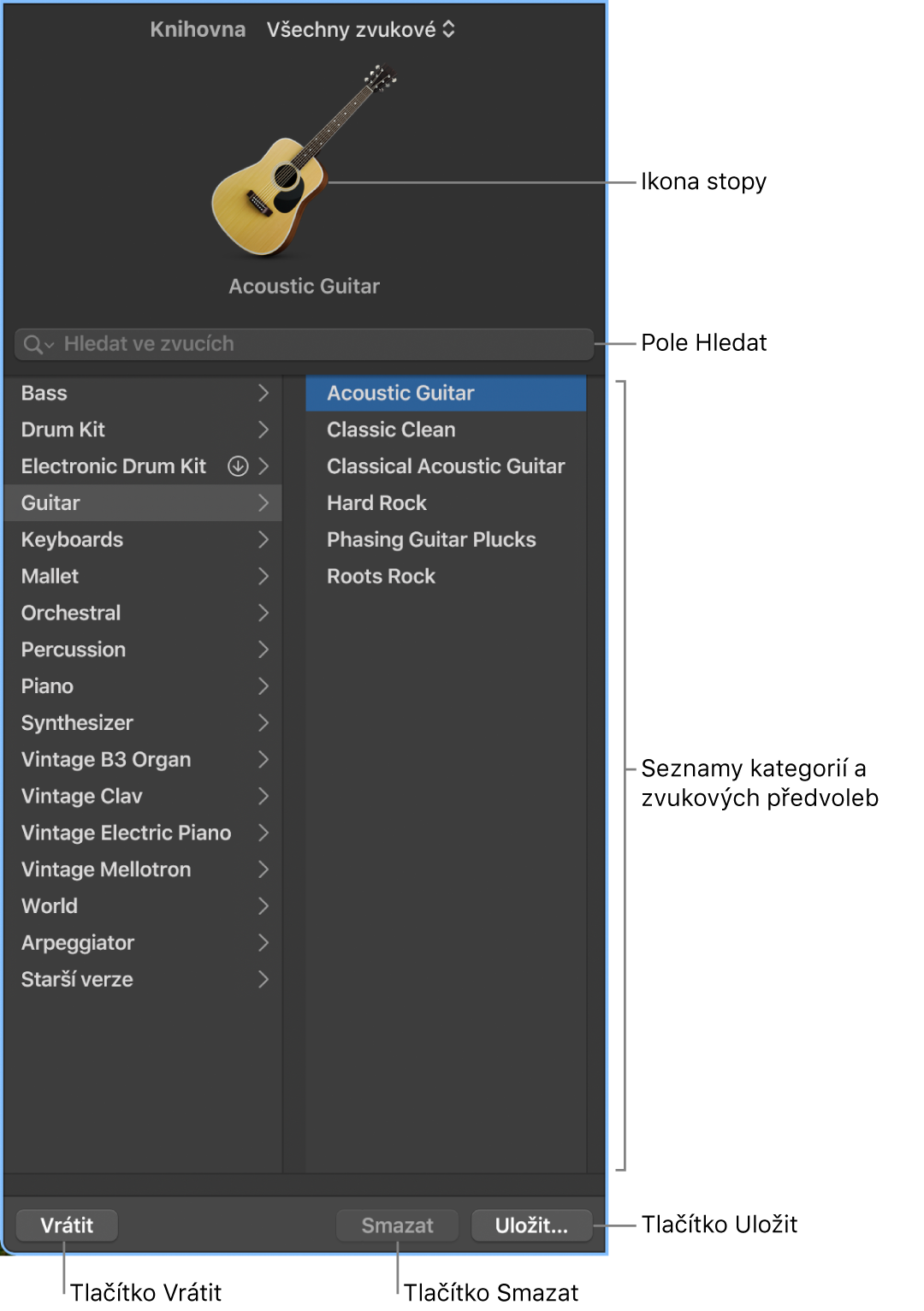Choose the Classic Clean patch
Screen dimensions: 924x1311
(391, 430)
